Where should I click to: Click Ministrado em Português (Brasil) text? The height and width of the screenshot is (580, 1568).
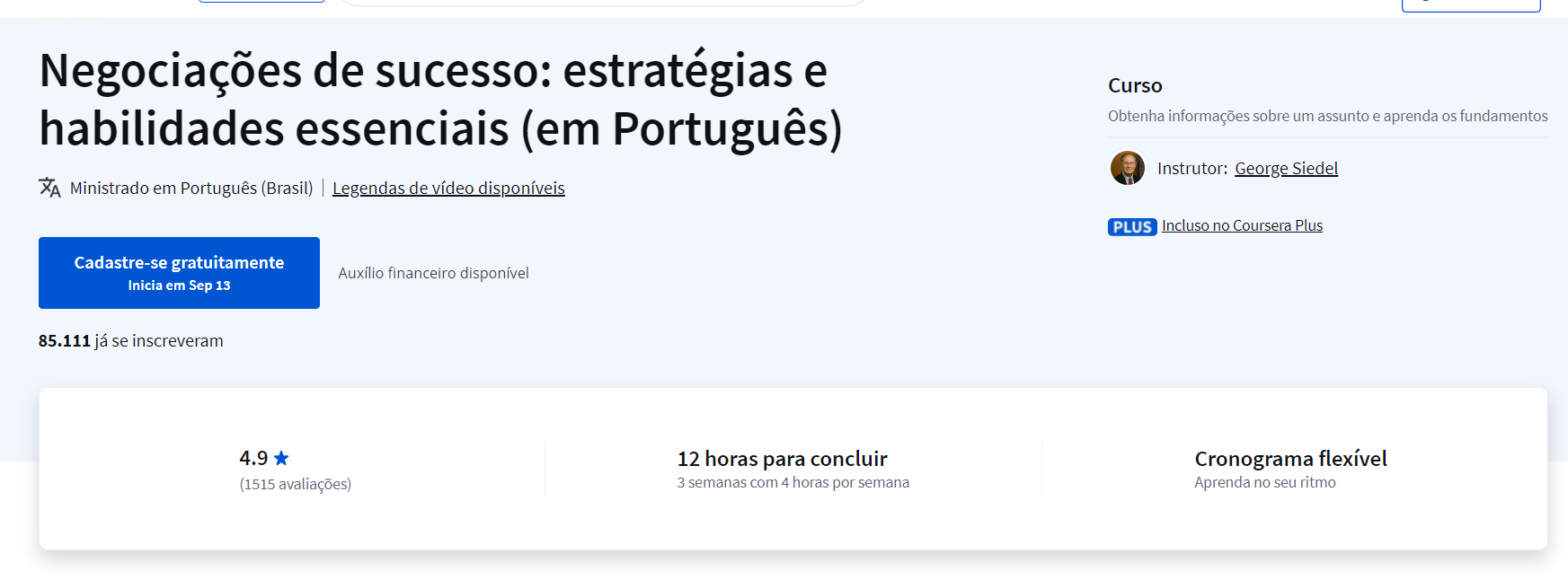click(x=191, y=189)
